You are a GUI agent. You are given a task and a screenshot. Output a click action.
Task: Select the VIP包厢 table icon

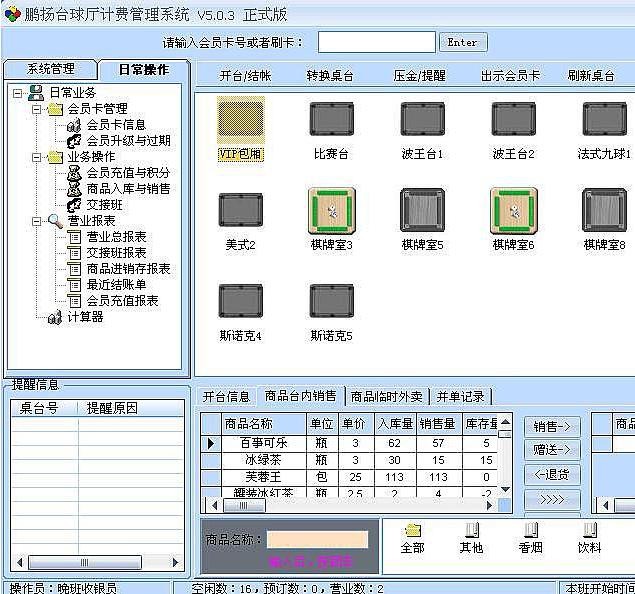[240, 122]
